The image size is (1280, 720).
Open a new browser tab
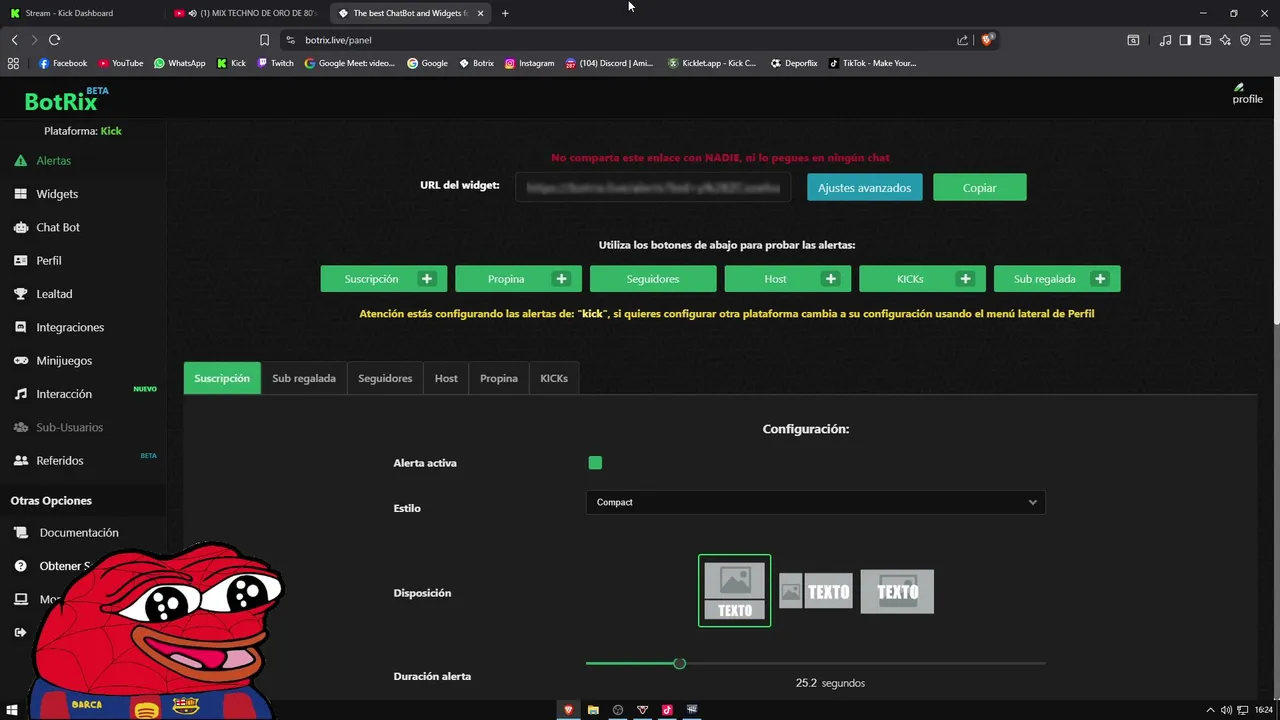coord(505,13)
